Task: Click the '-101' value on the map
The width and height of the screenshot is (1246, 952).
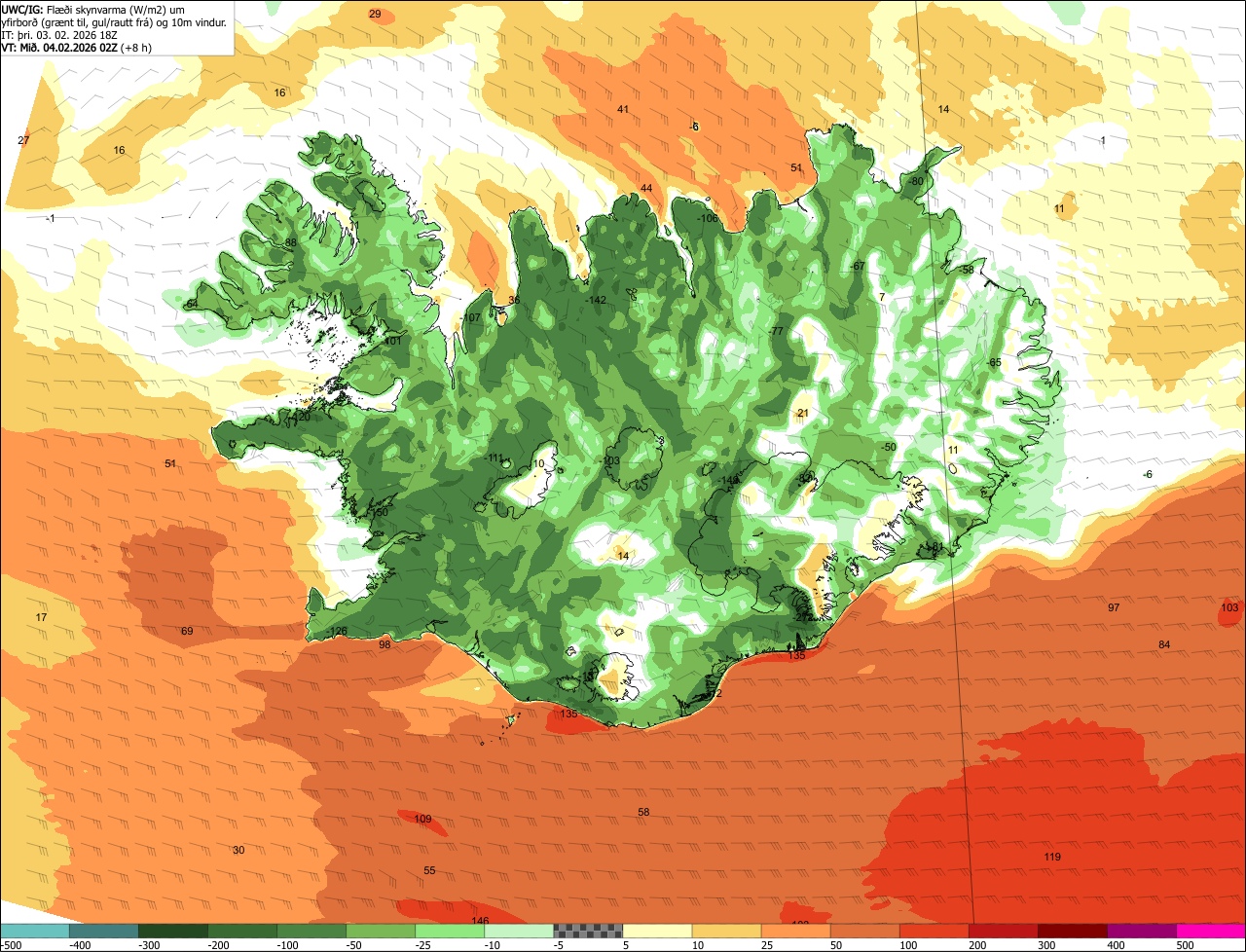Action: [x=391, y=342]
